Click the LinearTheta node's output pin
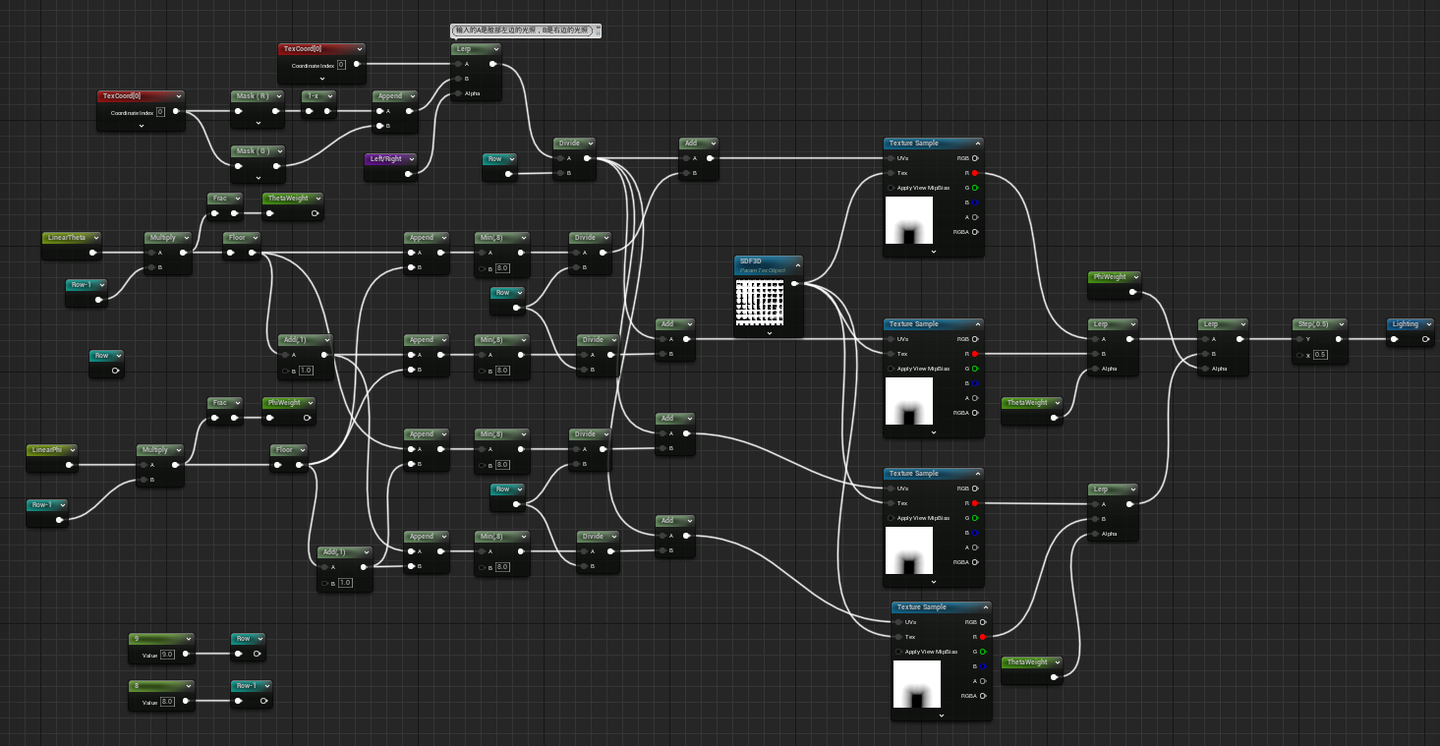Image resolution: width=1440 pixels, height=746 pixels. point(93,253)
